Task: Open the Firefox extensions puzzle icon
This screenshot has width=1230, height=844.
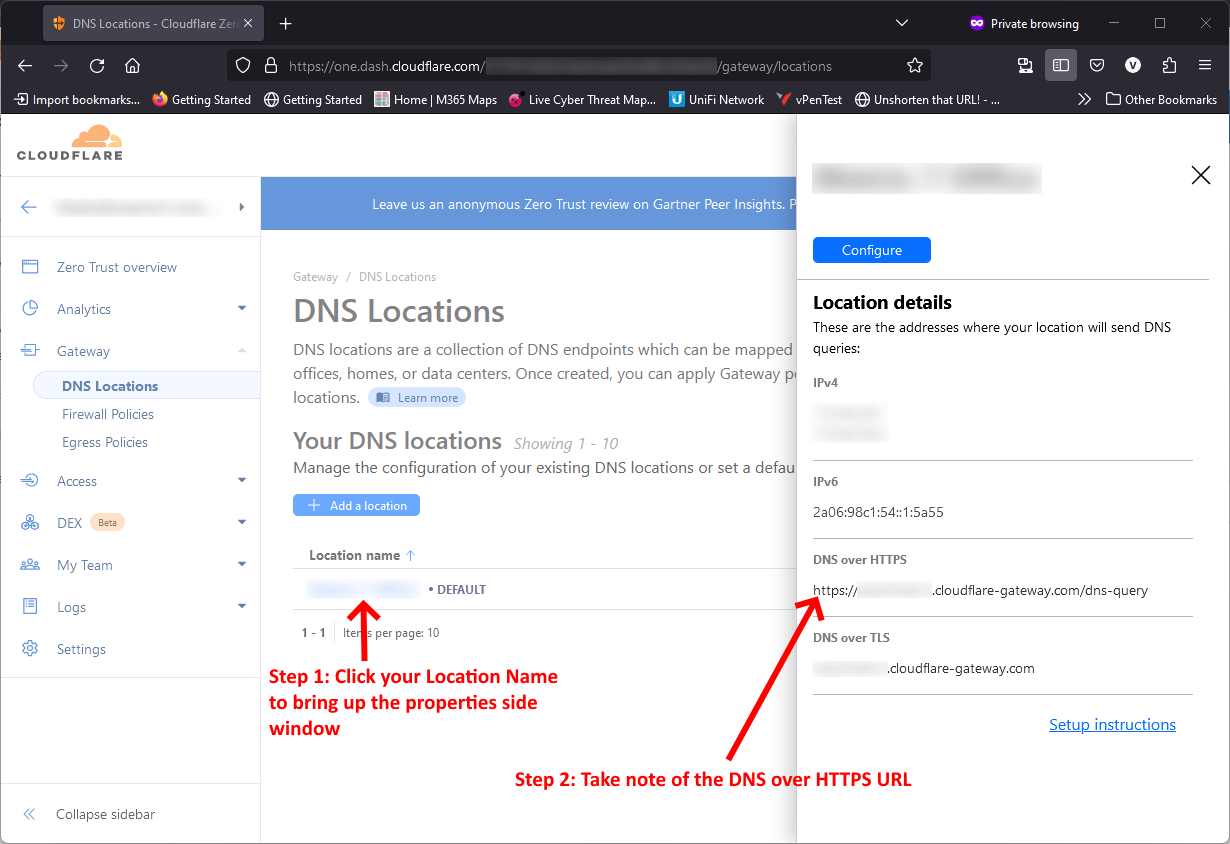Action: (1169, 65)
